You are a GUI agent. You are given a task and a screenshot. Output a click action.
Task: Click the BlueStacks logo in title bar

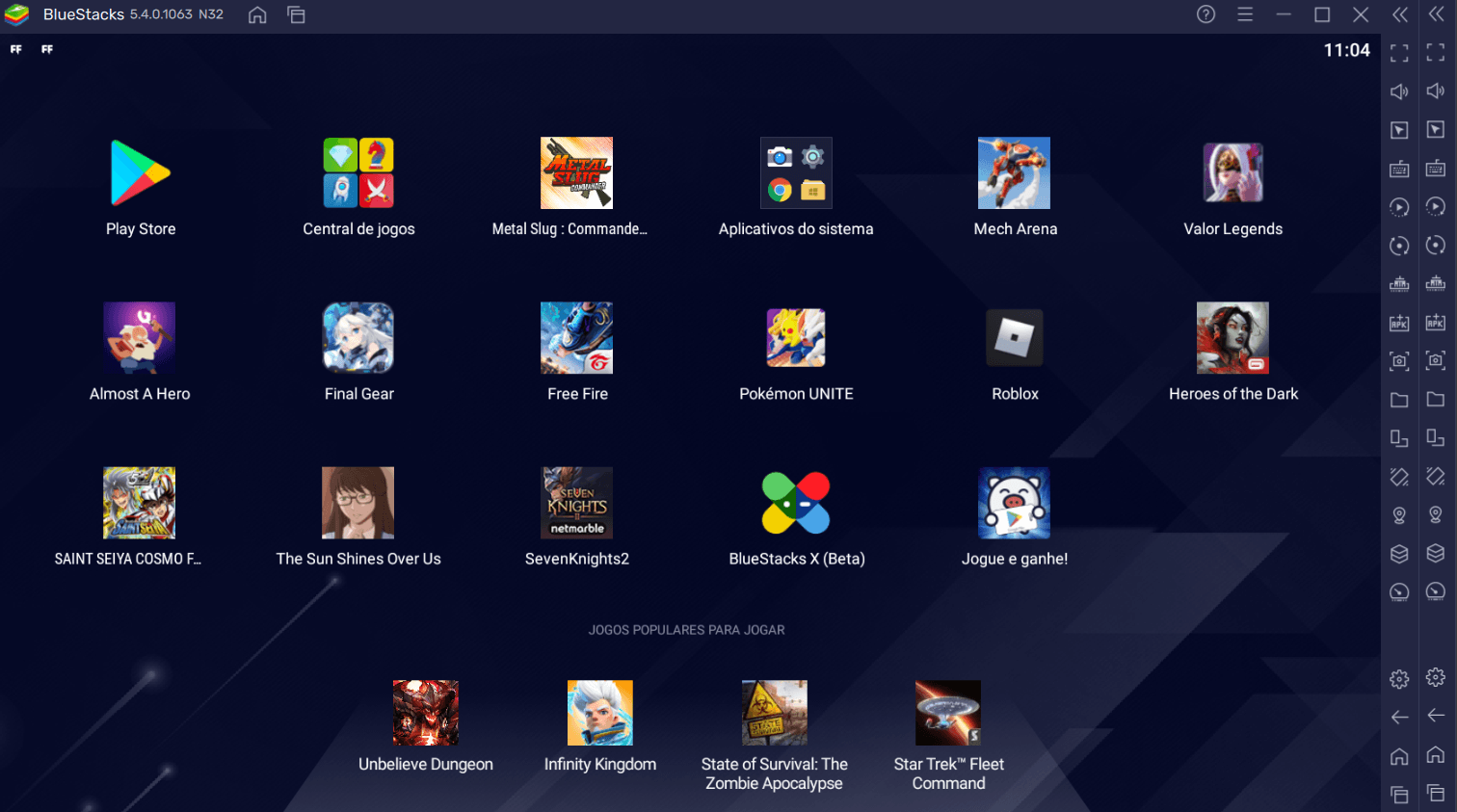point(17,14)
